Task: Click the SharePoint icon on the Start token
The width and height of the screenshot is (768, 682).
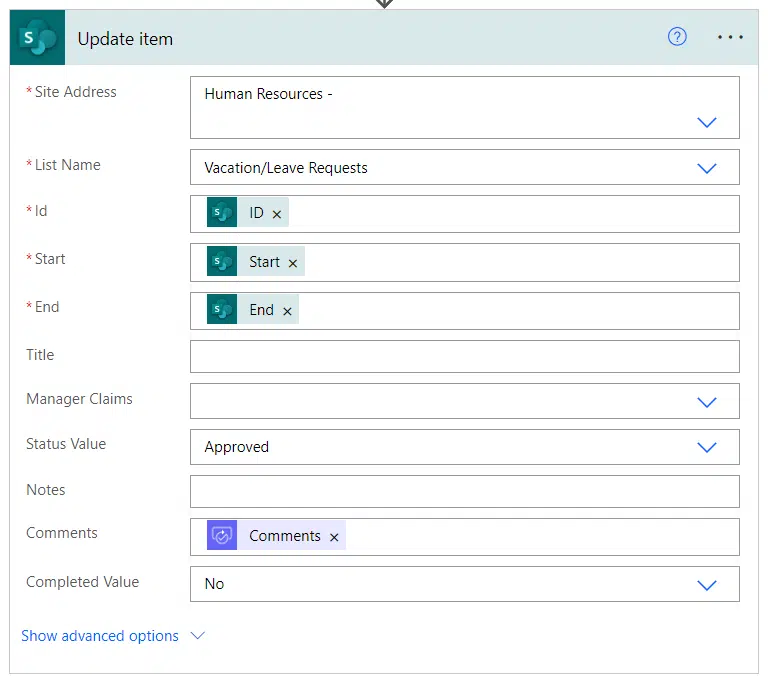Action: (222, 261)
